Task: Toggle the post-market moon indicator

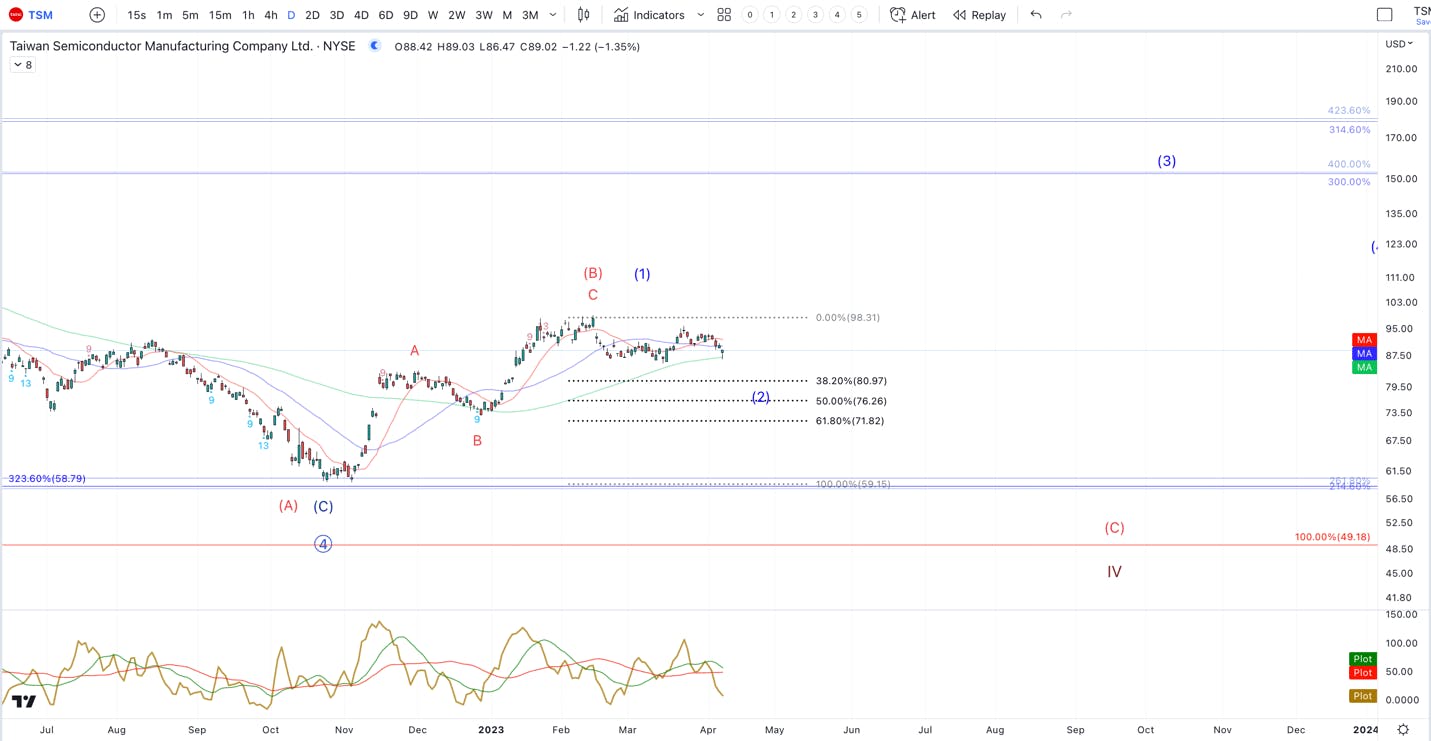Action: (374, 46)
